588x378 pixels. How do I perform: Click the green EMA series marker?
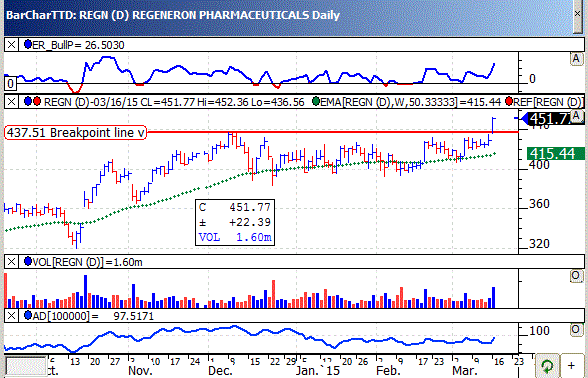316,102
